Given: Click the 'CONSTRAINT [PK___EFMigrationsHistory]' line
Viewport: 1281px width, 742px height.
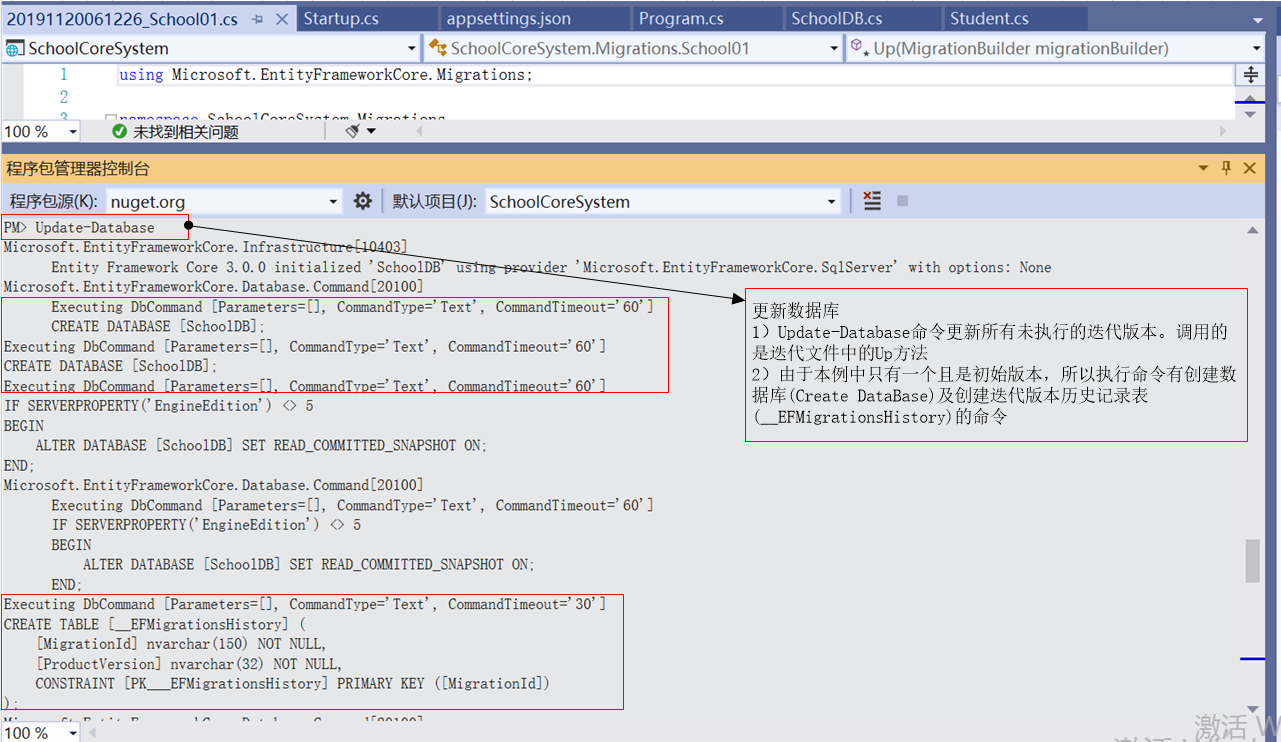Looking at the screenshot, I should (292, 684).
